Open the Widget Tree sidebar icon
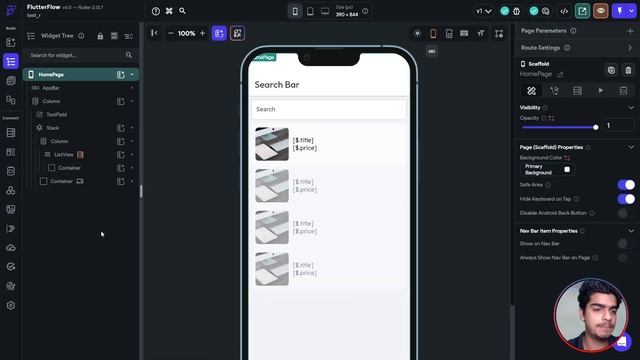 [11, 61]
